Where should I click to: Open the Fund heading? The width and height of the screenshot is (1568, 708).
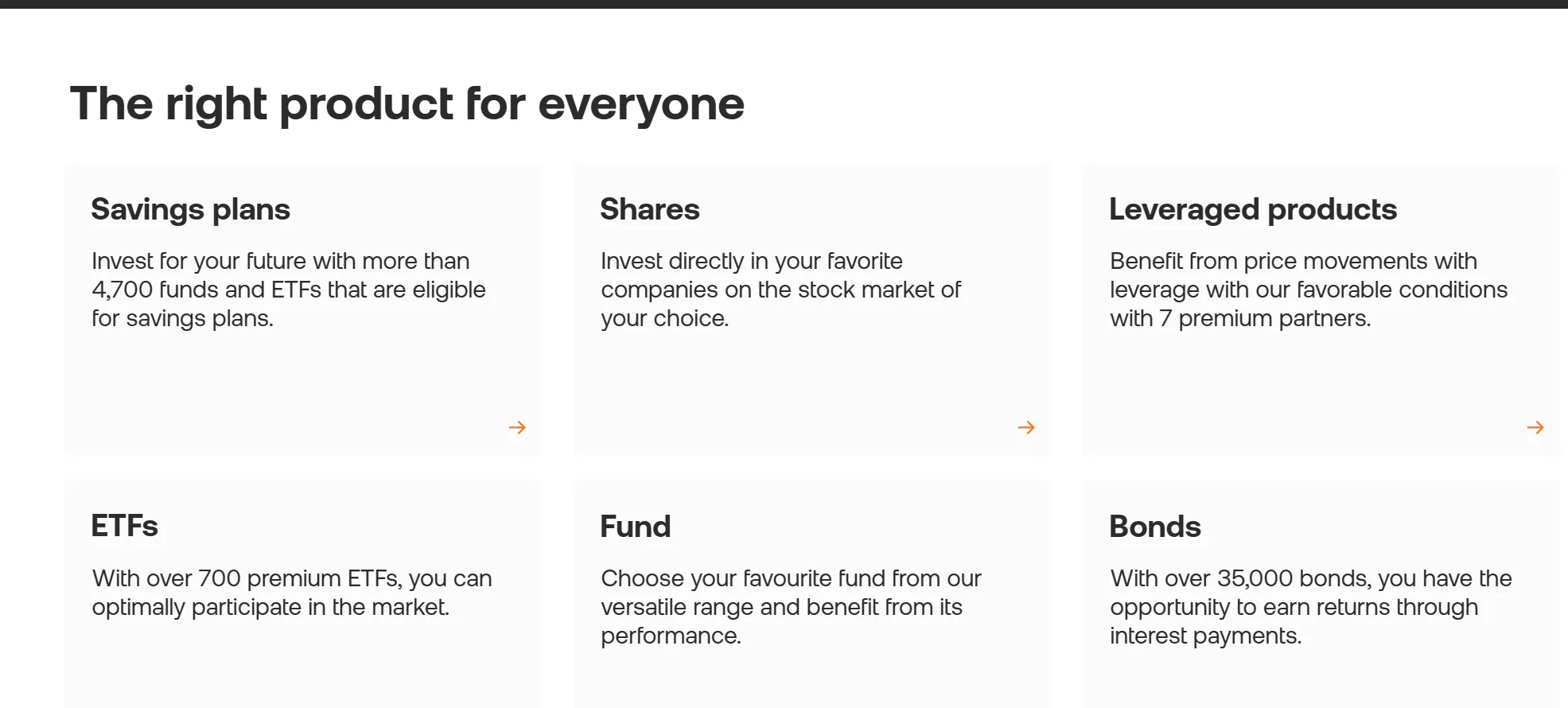point(636,527)
